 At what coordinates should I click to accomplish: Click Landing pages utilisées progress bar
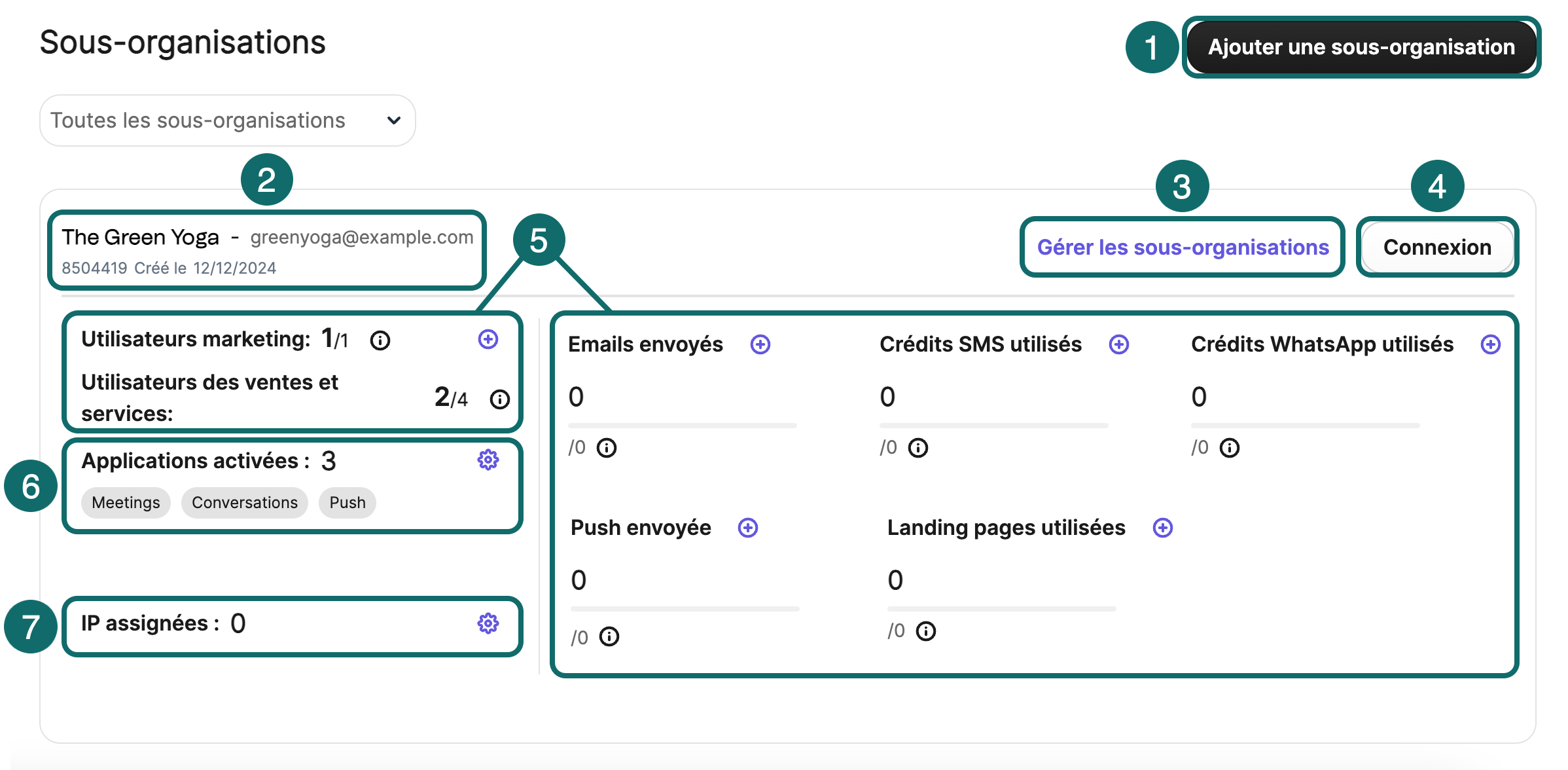click(x=1002, y=609)
